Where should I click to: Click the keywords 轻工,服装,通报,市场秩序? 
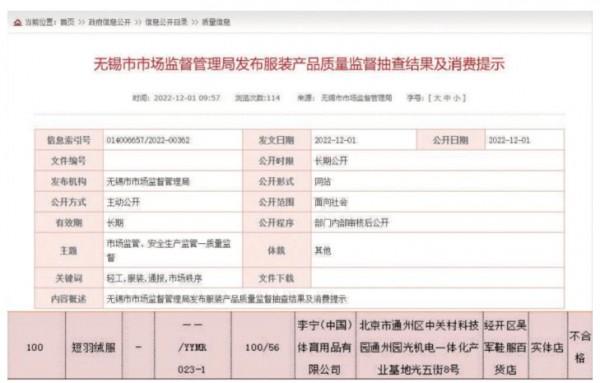(x=154, y=278)
